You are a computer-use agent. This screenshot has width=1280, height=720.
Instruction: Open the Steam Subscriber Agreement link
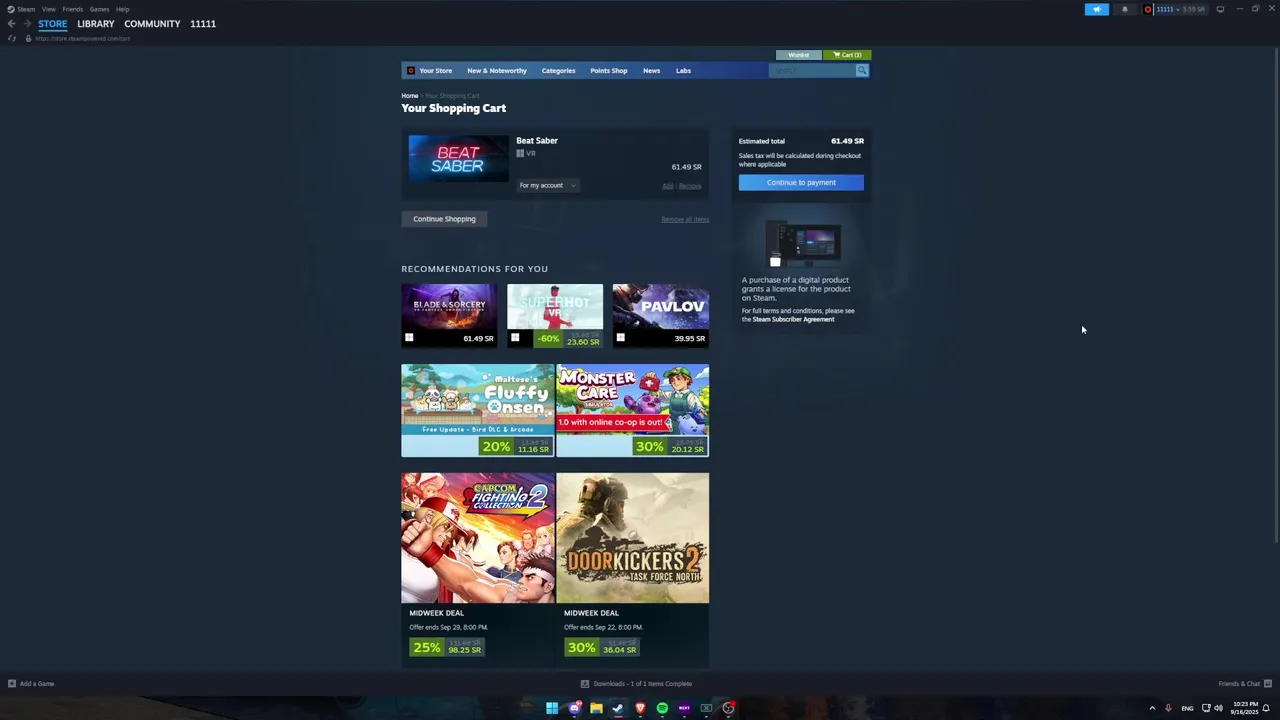[x=793, y=319]
